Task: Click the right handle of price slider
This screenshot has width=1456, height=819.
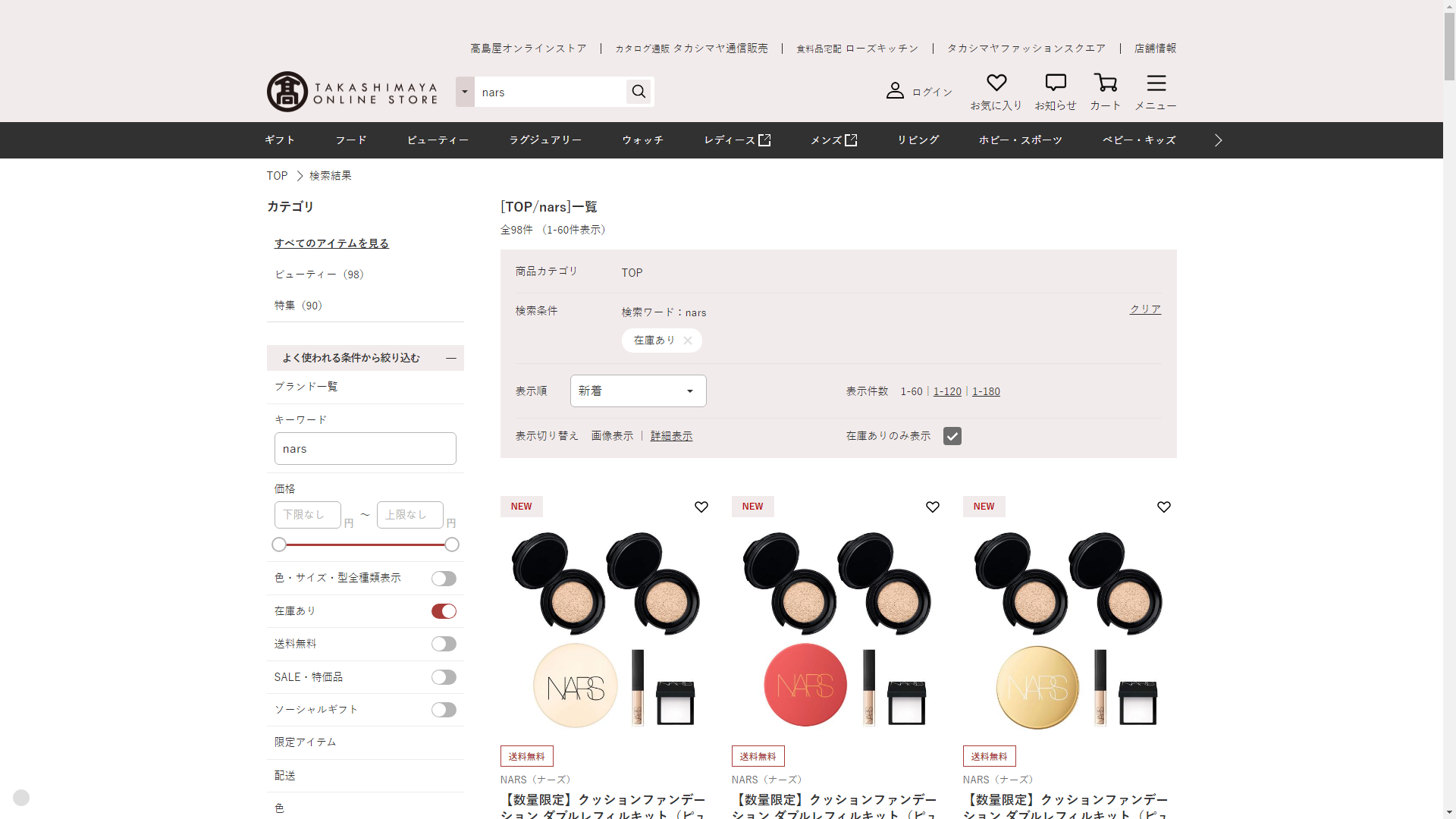Action: click(452, 544)
